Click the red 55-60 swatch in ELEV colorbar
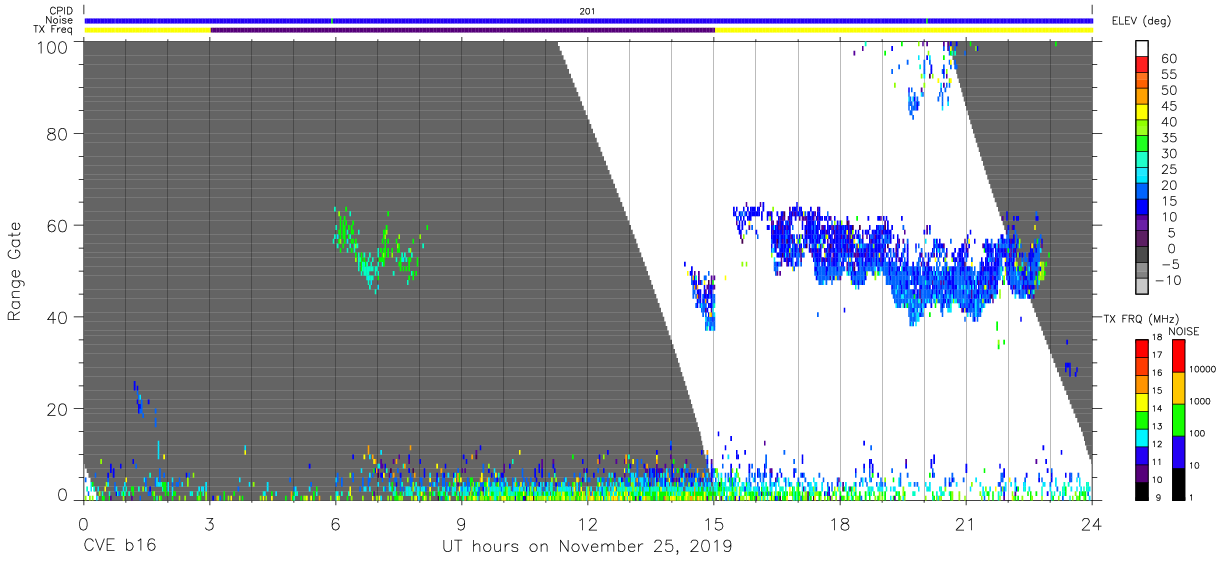 click(1143, 66)
